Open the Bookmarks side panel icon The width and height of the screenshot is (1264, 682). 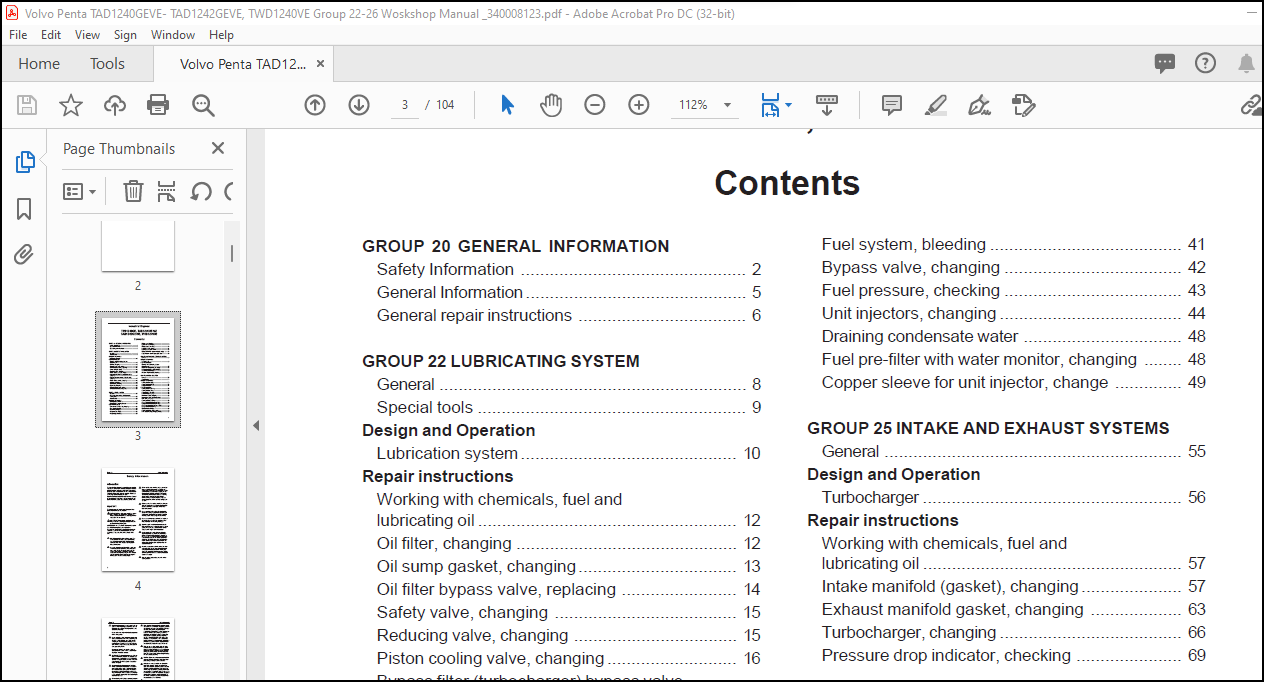tap(24, 208)
